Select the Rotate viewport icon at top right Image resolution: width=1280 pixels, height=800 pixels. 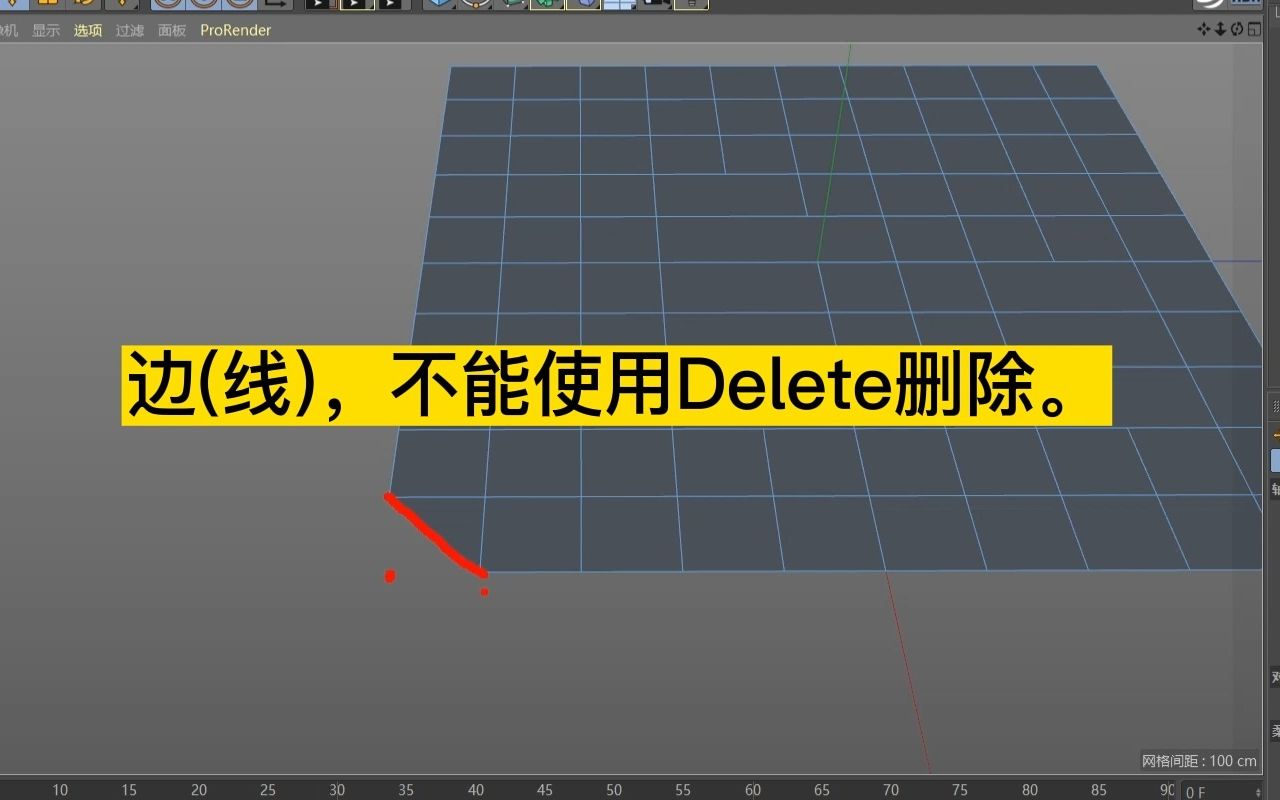pos(1238,29)
